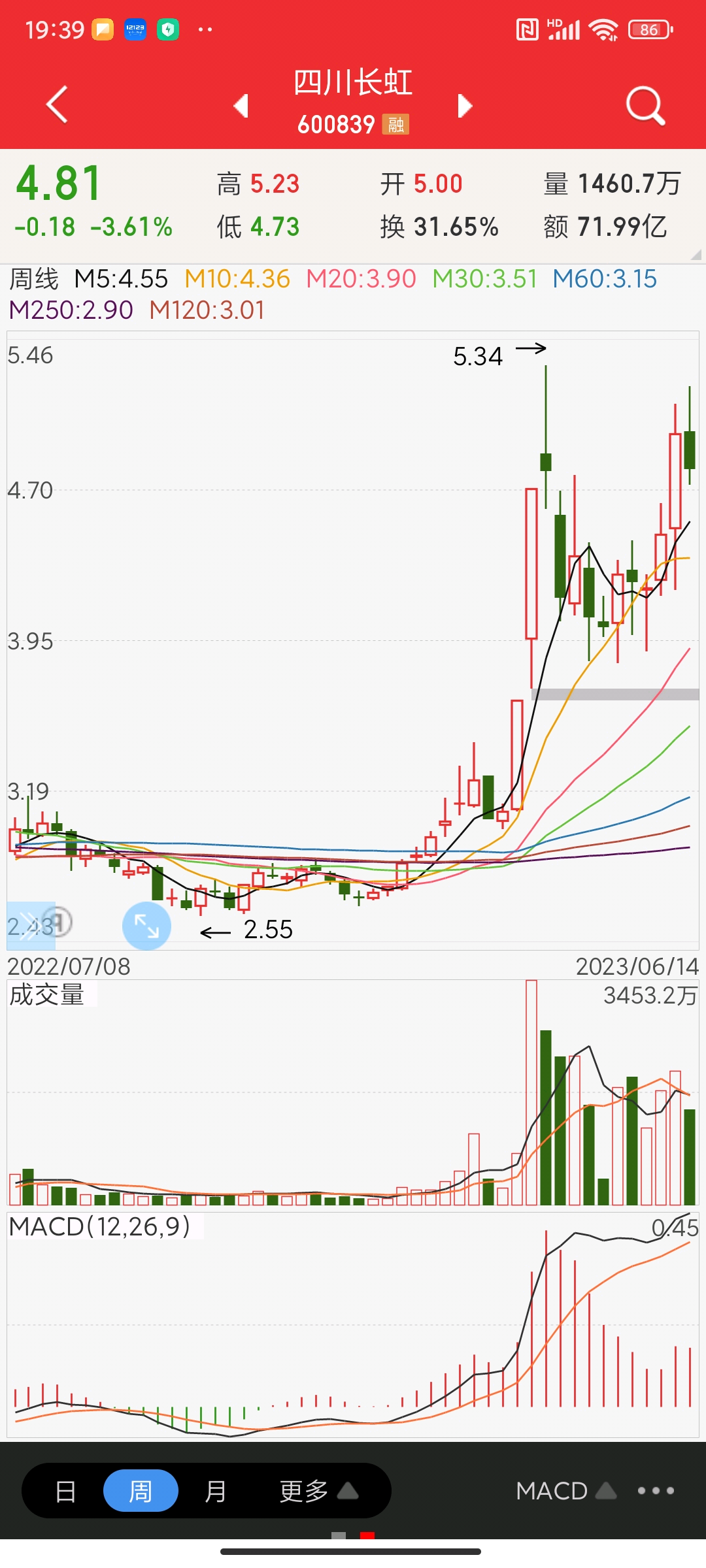Tap the 融 margin trading badge
706x1568 pixels.
[x=395, y=124]
